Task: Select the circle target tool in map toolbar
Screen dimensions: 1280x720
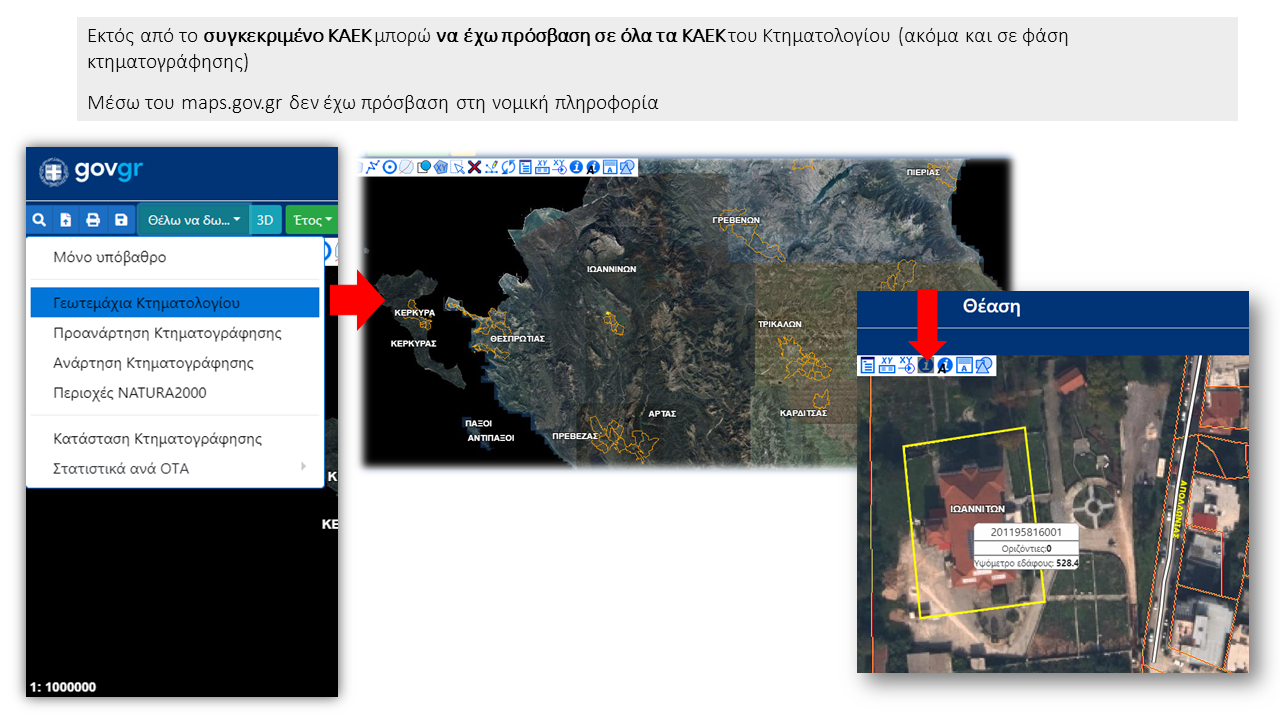Action: [390, 167]
